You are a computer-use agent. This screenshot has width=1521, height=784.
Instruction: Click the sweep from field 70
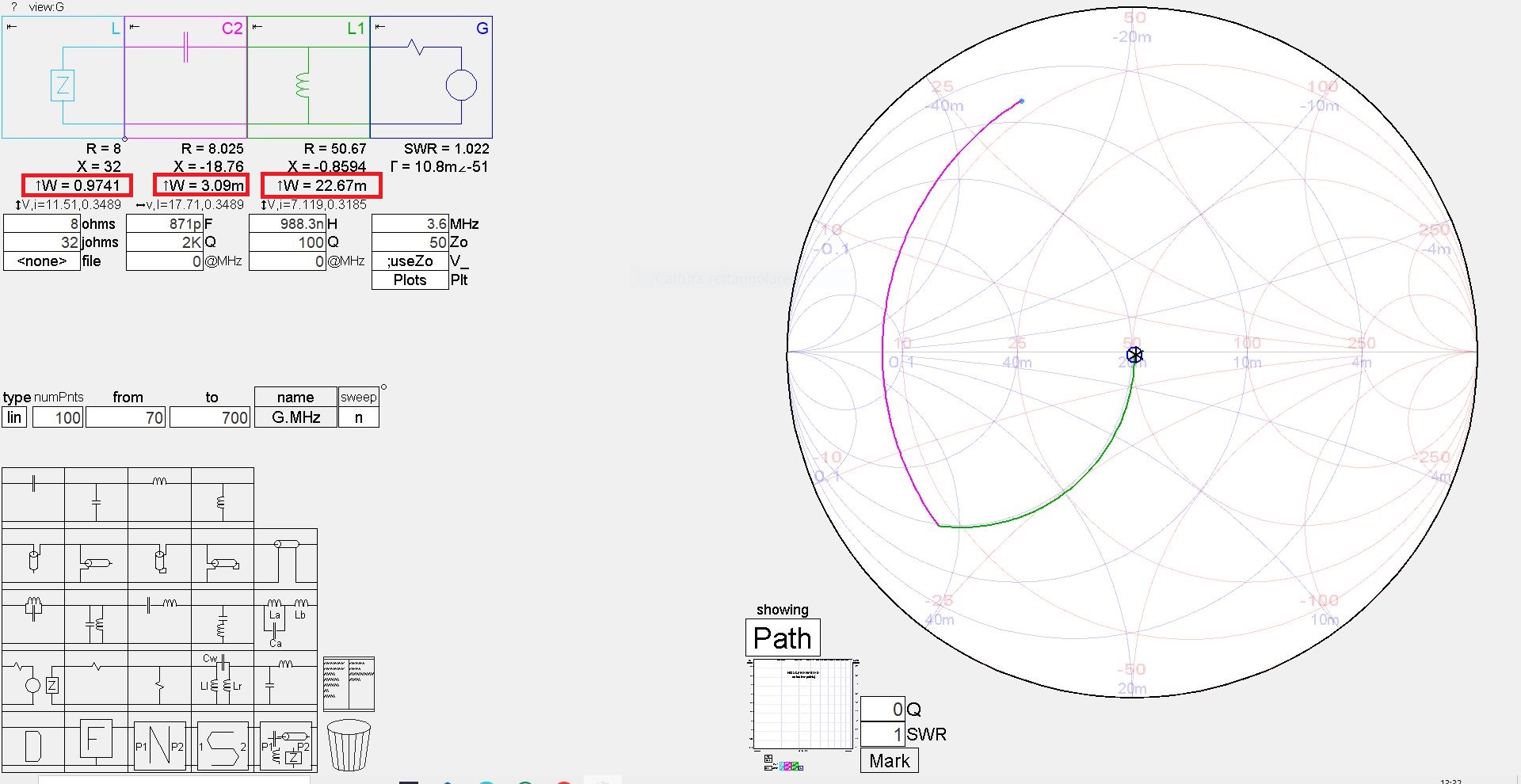tap(126, 417)
